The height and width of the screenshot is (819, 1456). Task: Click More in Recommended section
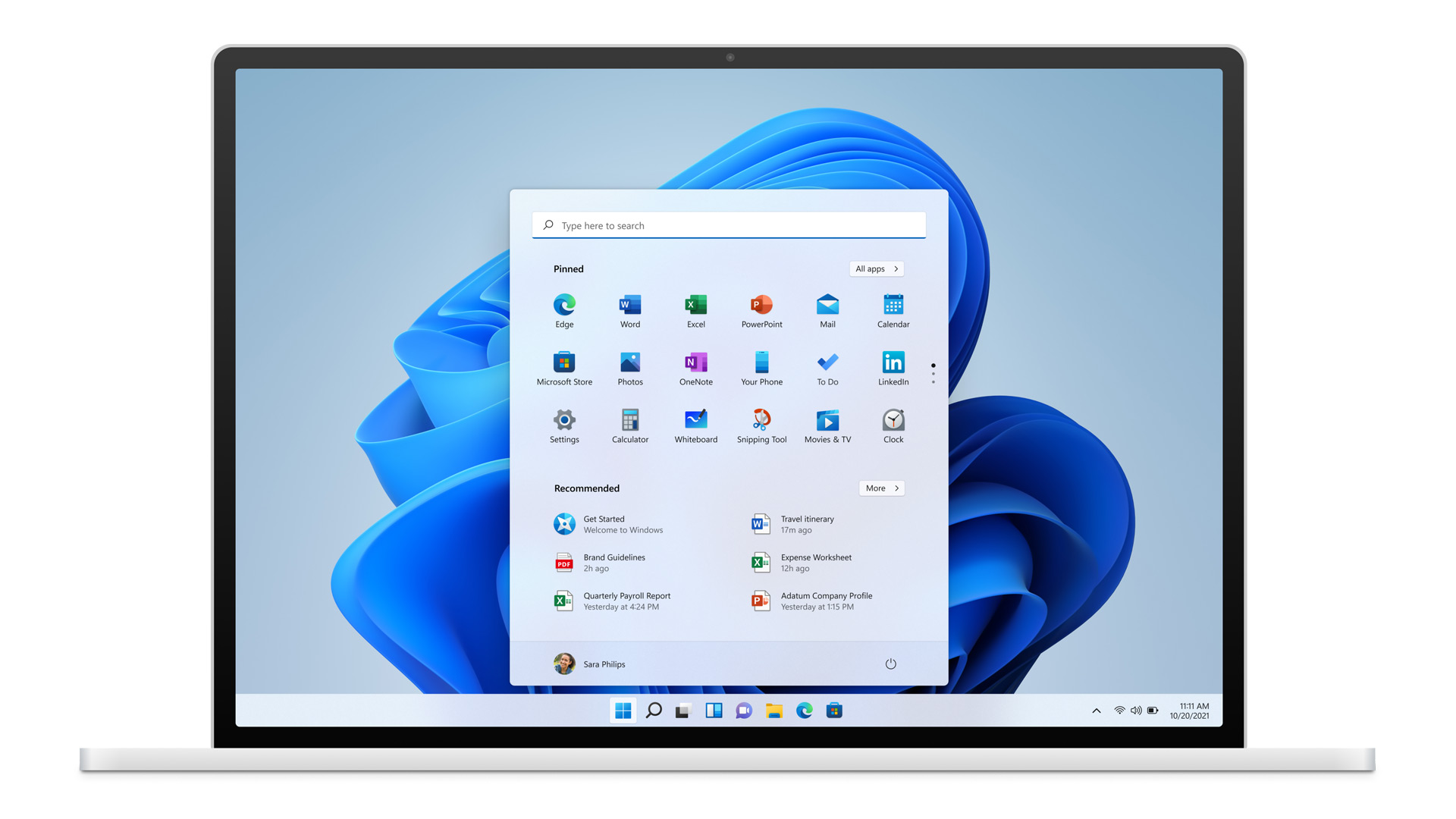click(x=880, y=488)
